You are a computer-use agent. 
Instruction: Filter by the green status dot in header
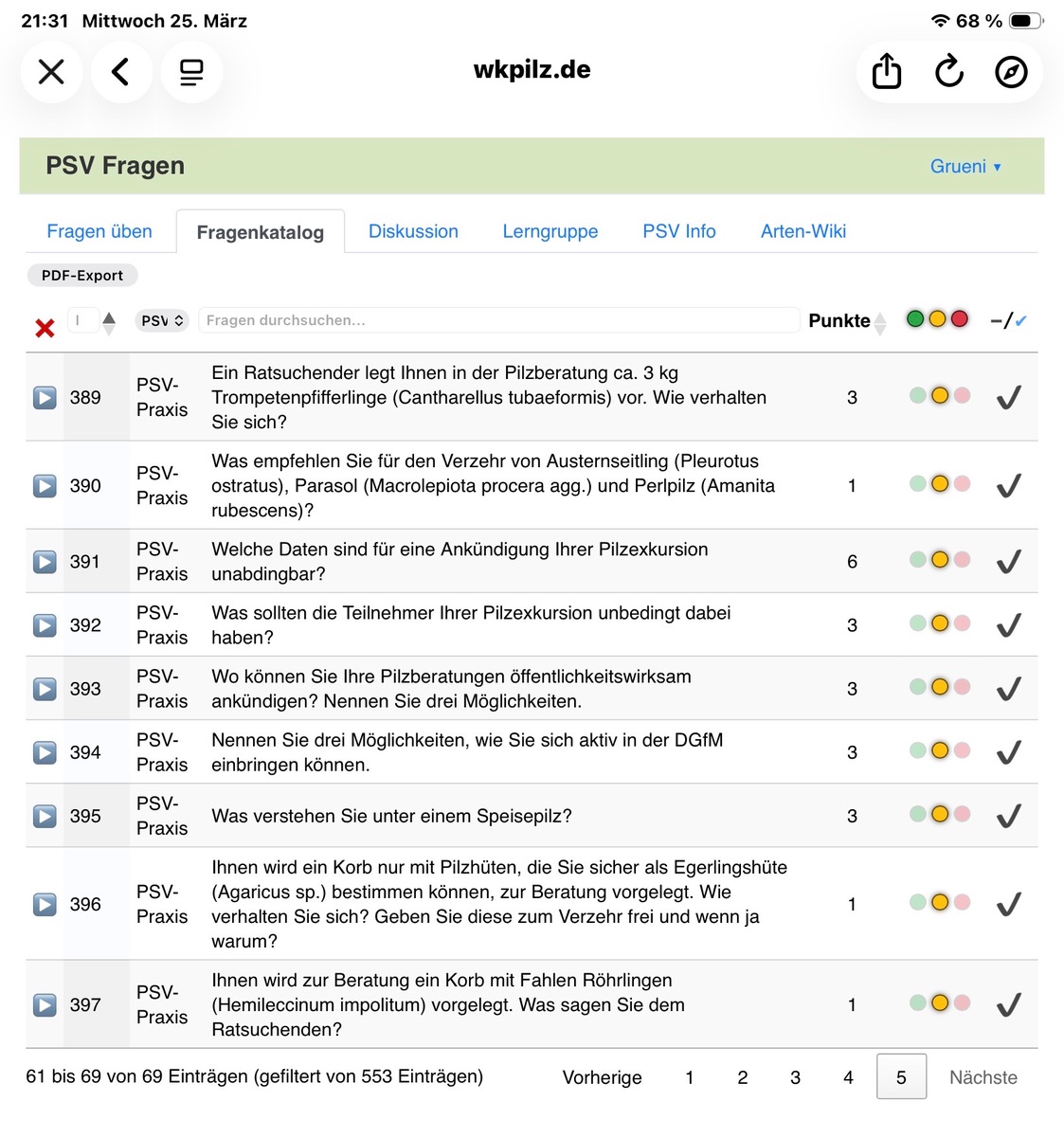915,319
